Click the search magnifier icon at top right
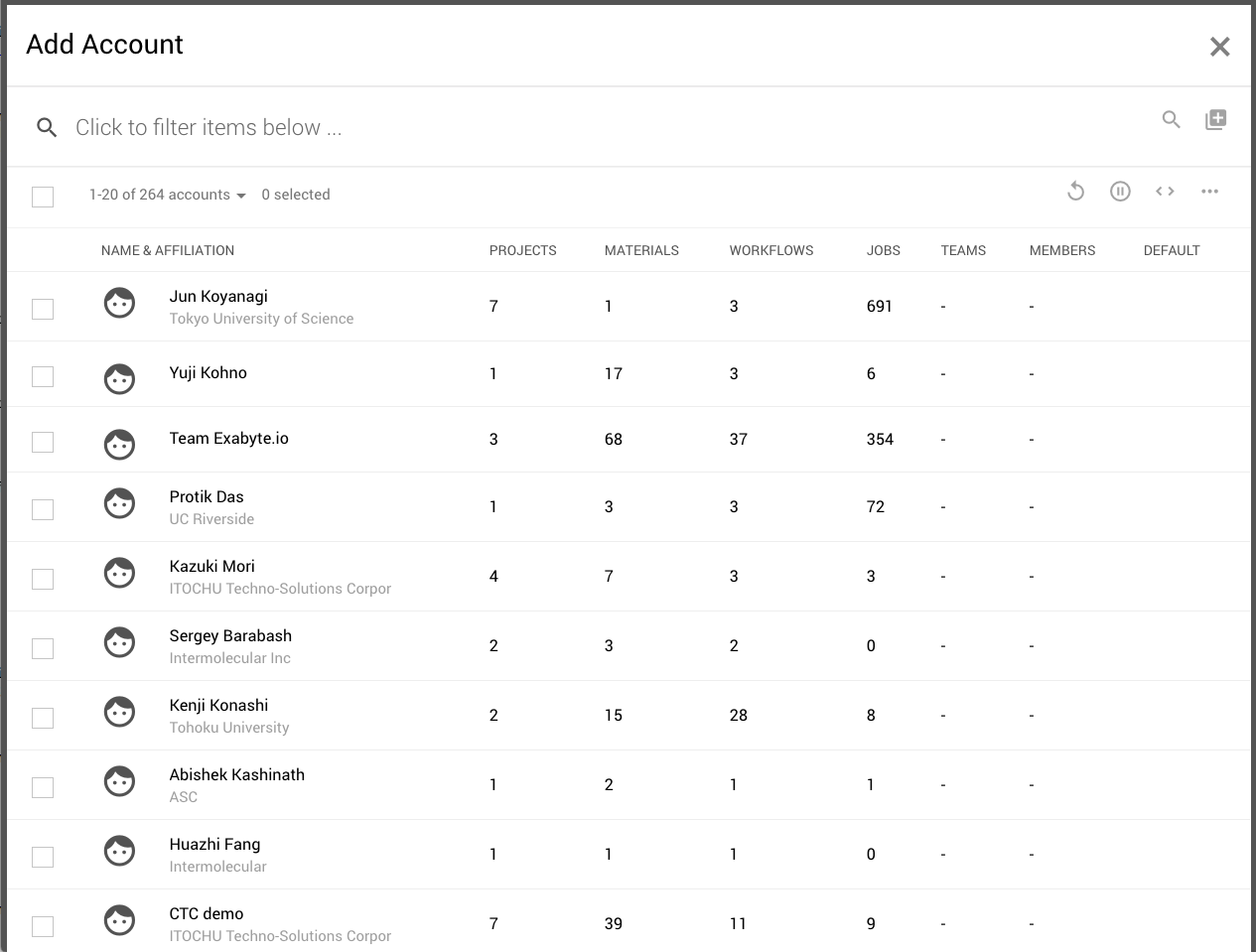Viewport: 1256px width, 952px height. point(1171,119)
